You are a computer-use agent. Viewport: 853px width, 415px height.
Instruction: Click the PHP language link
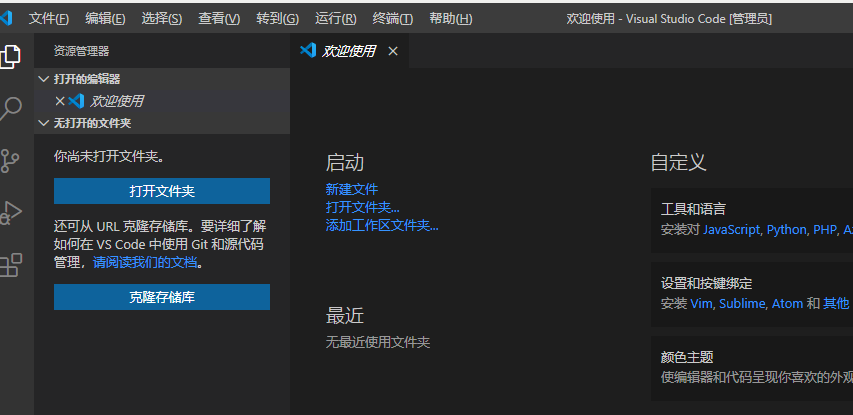825,230
